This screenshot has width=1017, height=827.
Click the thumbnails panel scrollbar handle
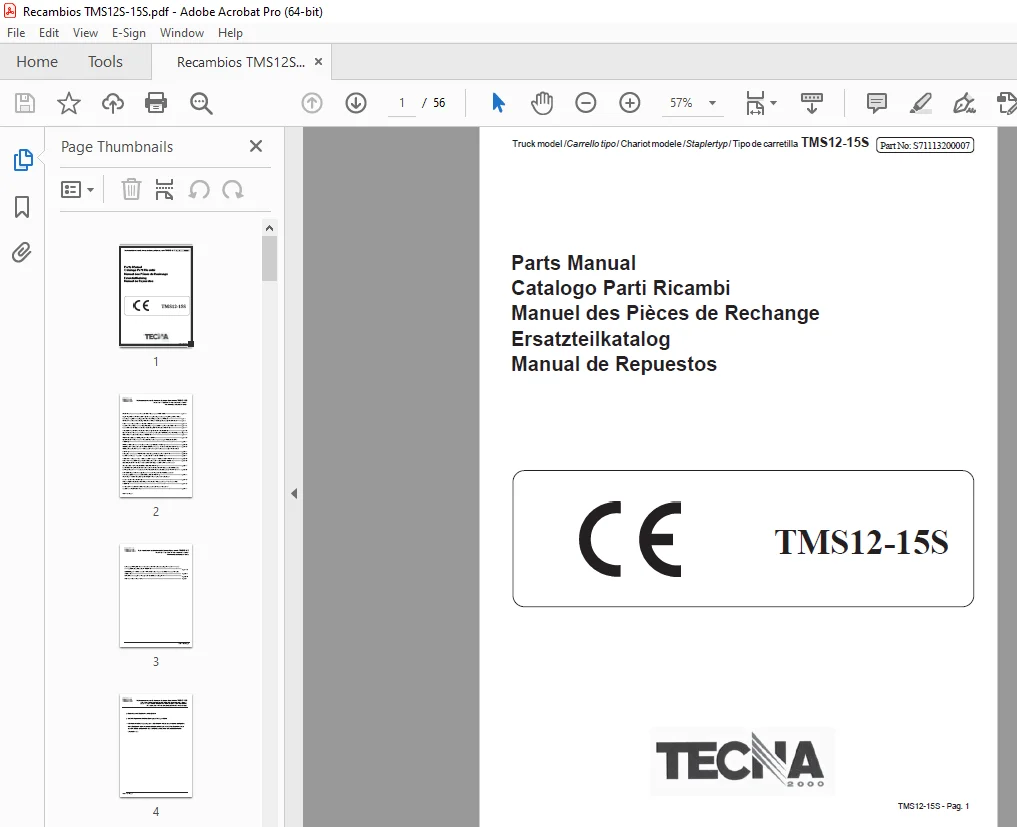click(269, 258)
